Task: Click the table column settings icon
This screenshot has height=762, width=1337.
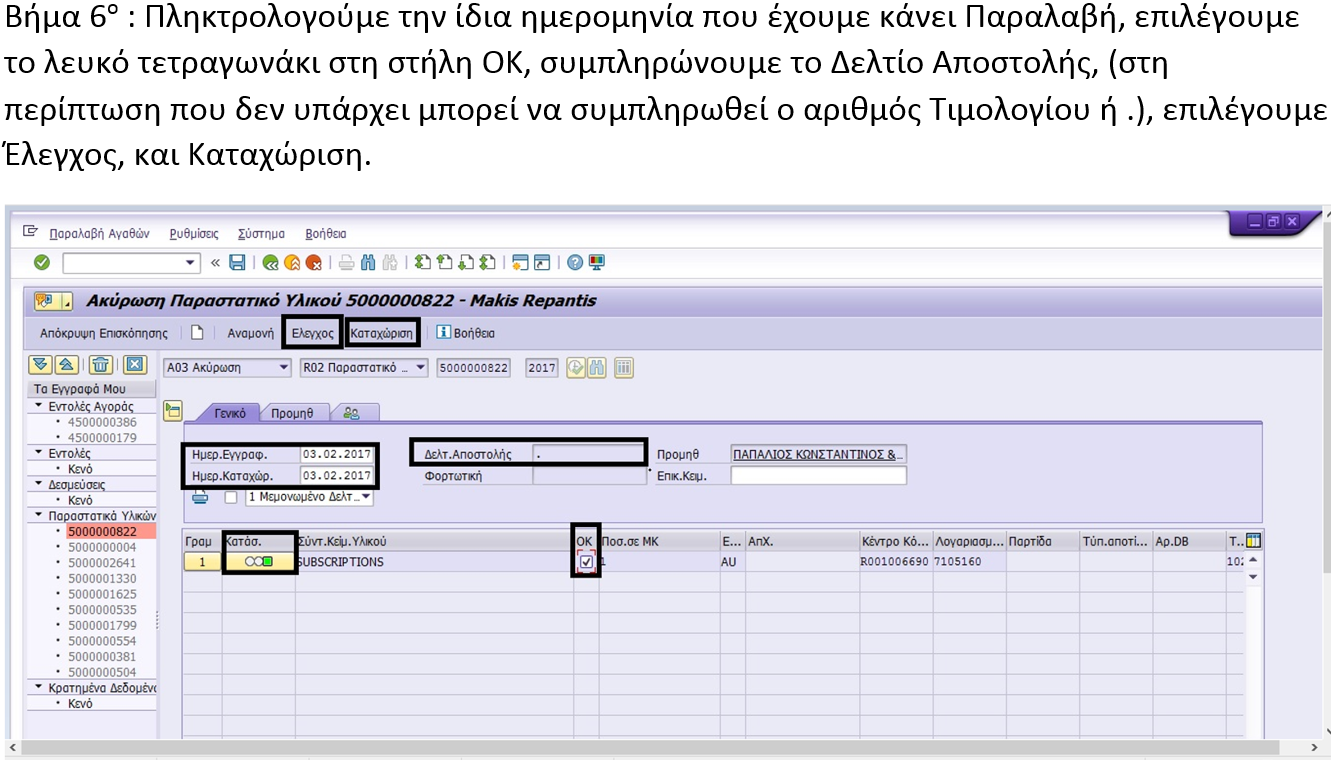Action: (x=1253, y=541)
